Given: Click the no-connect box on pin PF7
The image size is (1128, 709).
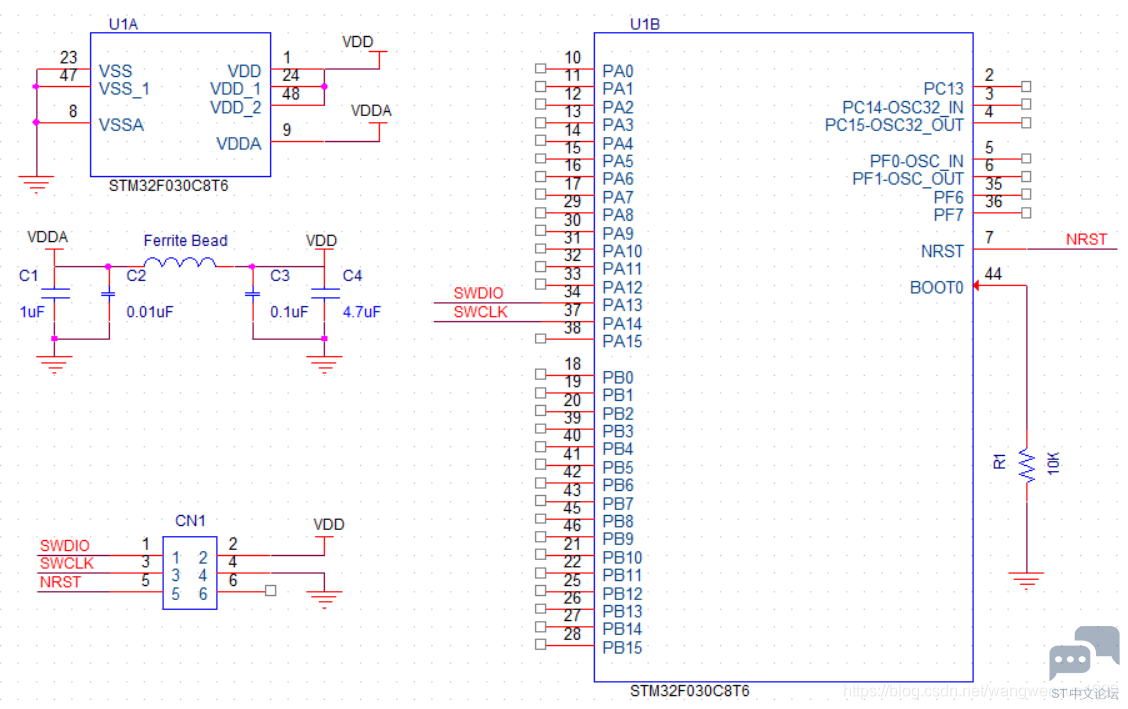Looking at the screenshot, I should (x=1027, y=213).
